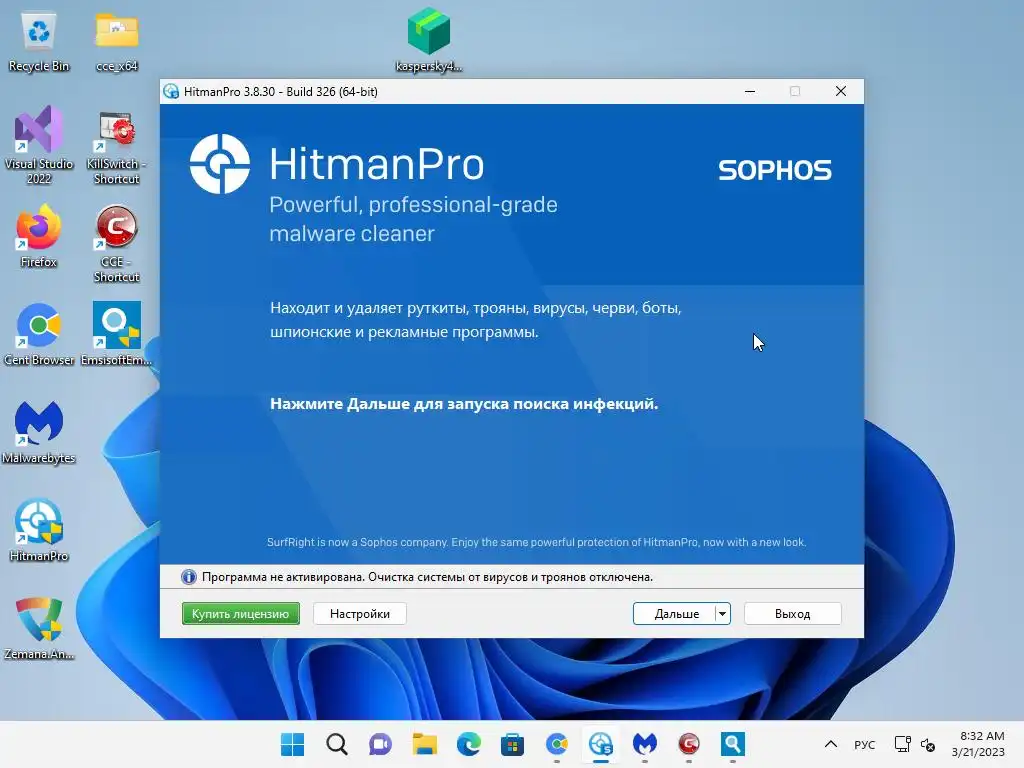Open taskbar Search
1024x768 pixels.
[x=337, y=744]
